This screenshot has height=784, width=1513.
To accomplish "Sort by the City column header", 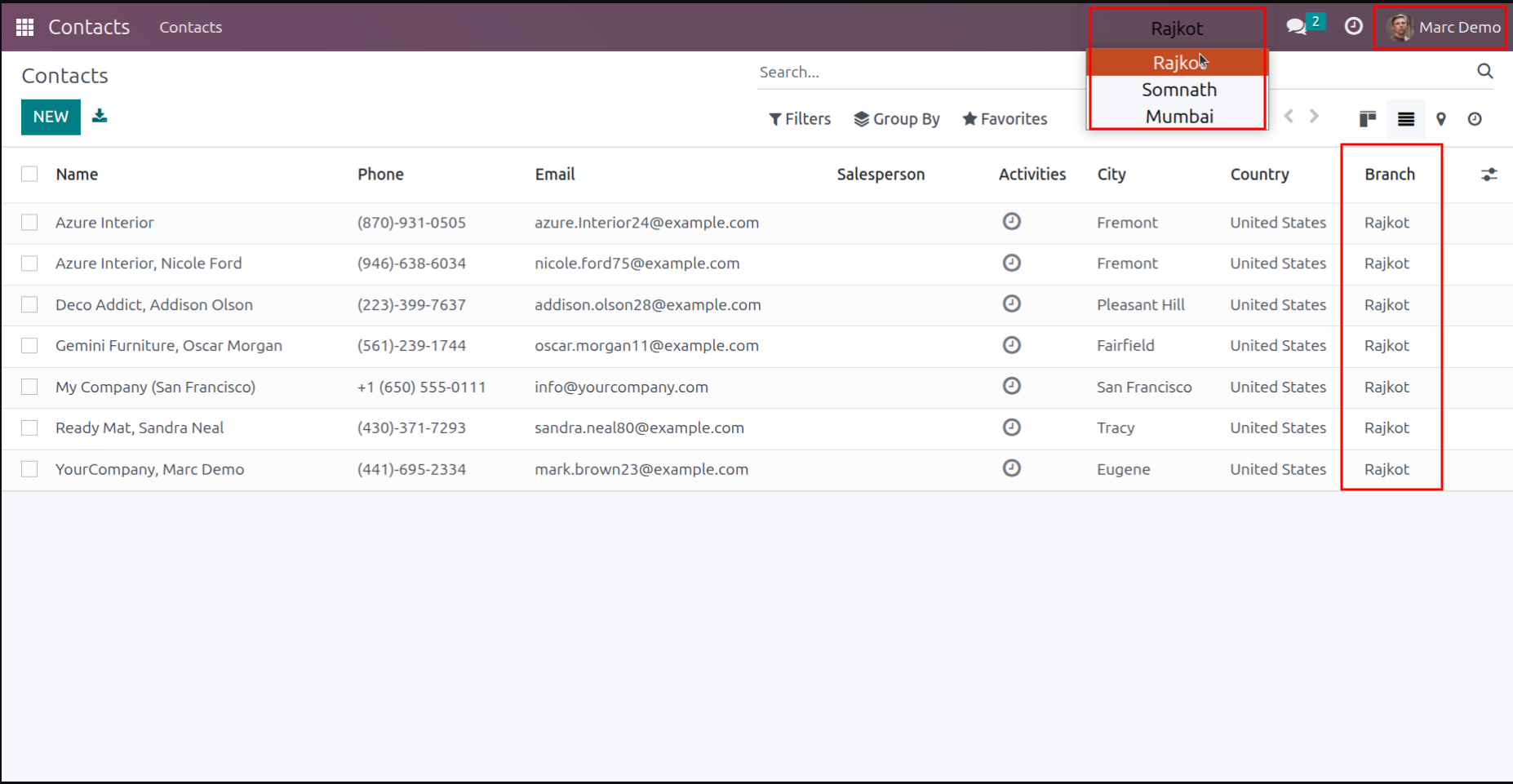I will point(1111,175).
